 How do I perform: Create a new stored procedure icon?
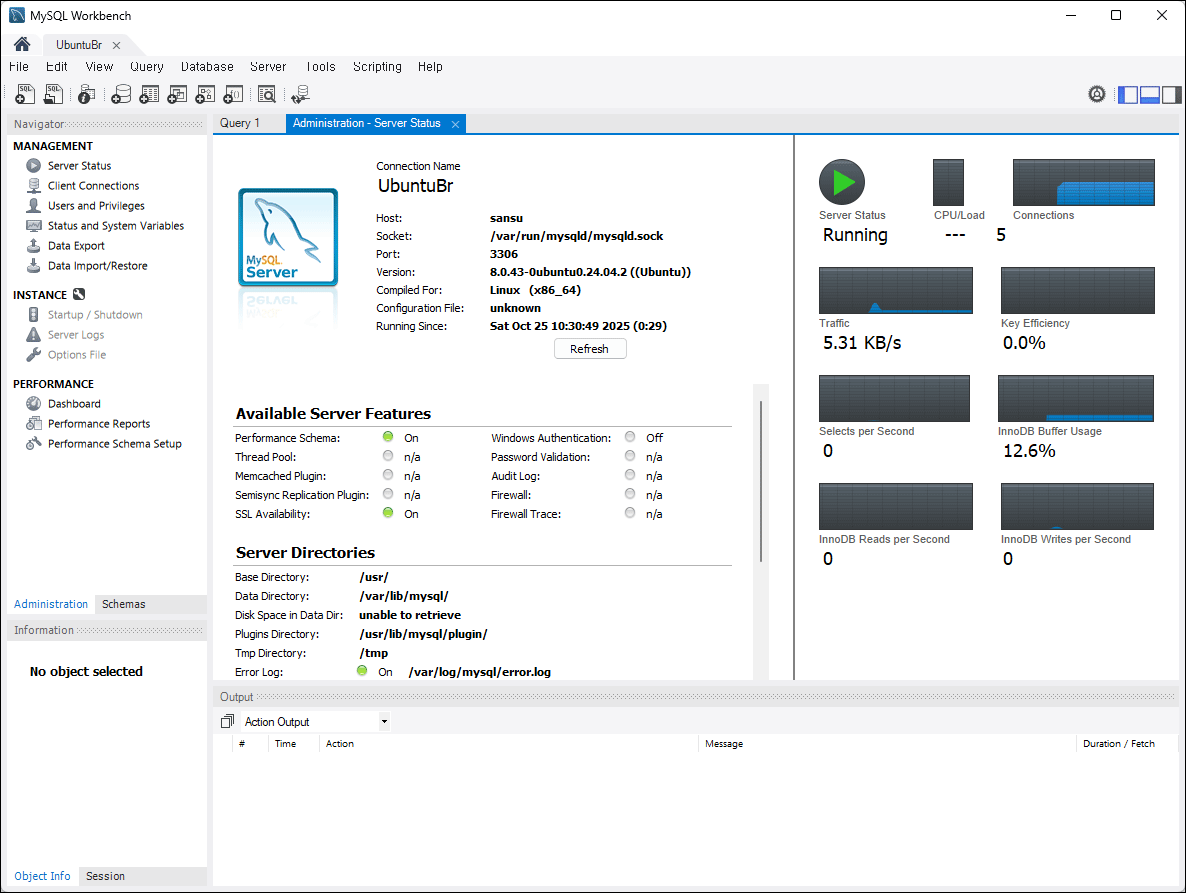click(x=205, y=94)
